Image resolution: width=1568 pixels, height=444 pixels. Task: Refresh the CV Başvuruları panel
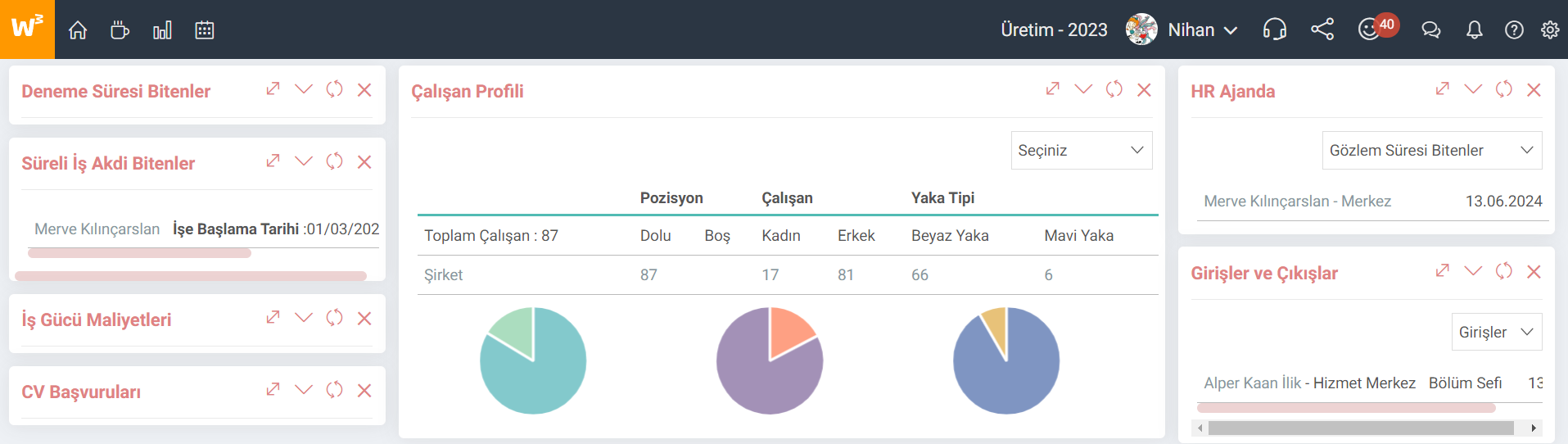[334, 390]
